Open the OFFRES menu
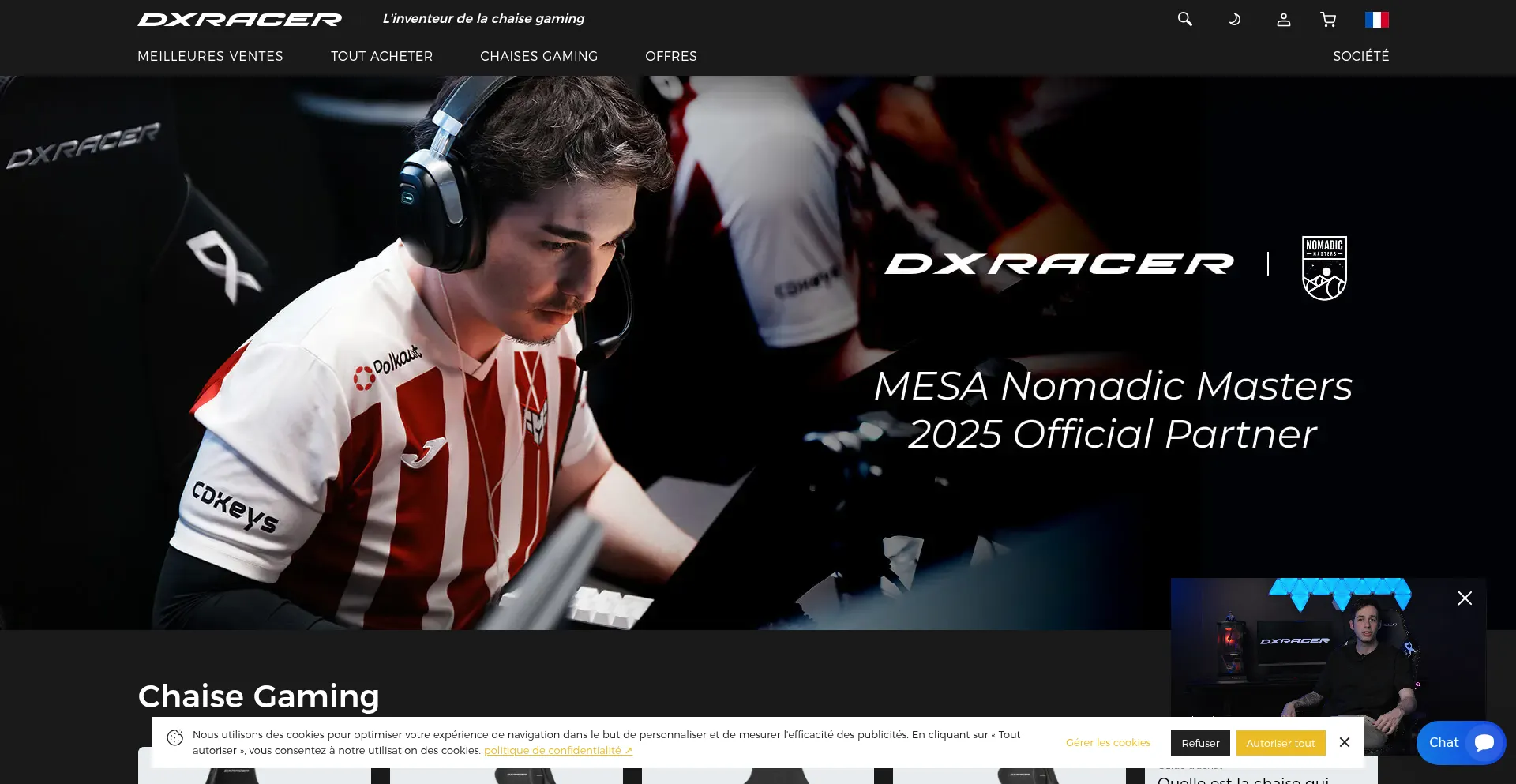This screenshot has width=1516, height=784. coord(671,56)
